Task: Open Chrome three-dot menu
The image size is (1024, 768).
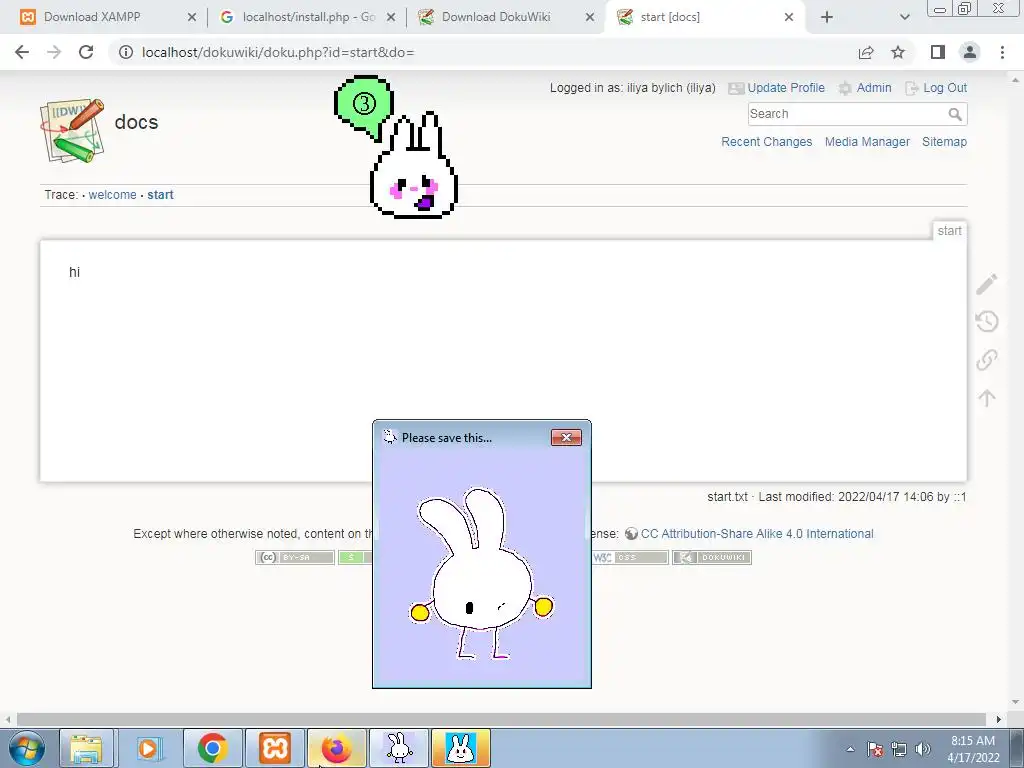Action: [x=1002, y=52]
